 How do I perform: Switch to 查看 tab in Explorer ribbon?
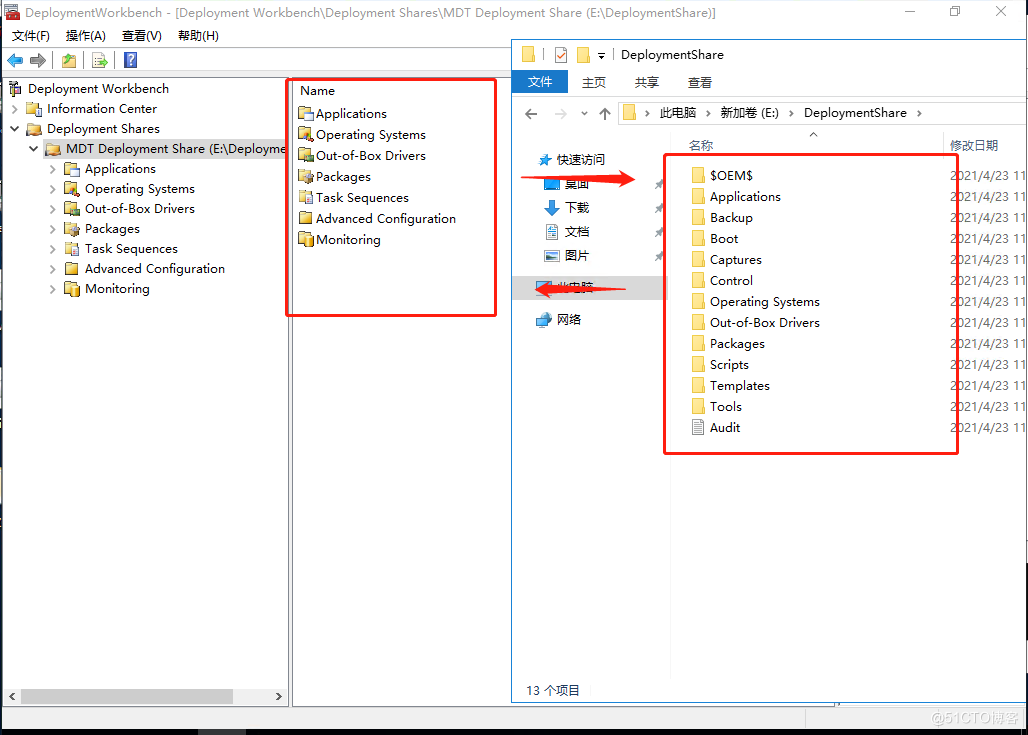pos(700,83)
